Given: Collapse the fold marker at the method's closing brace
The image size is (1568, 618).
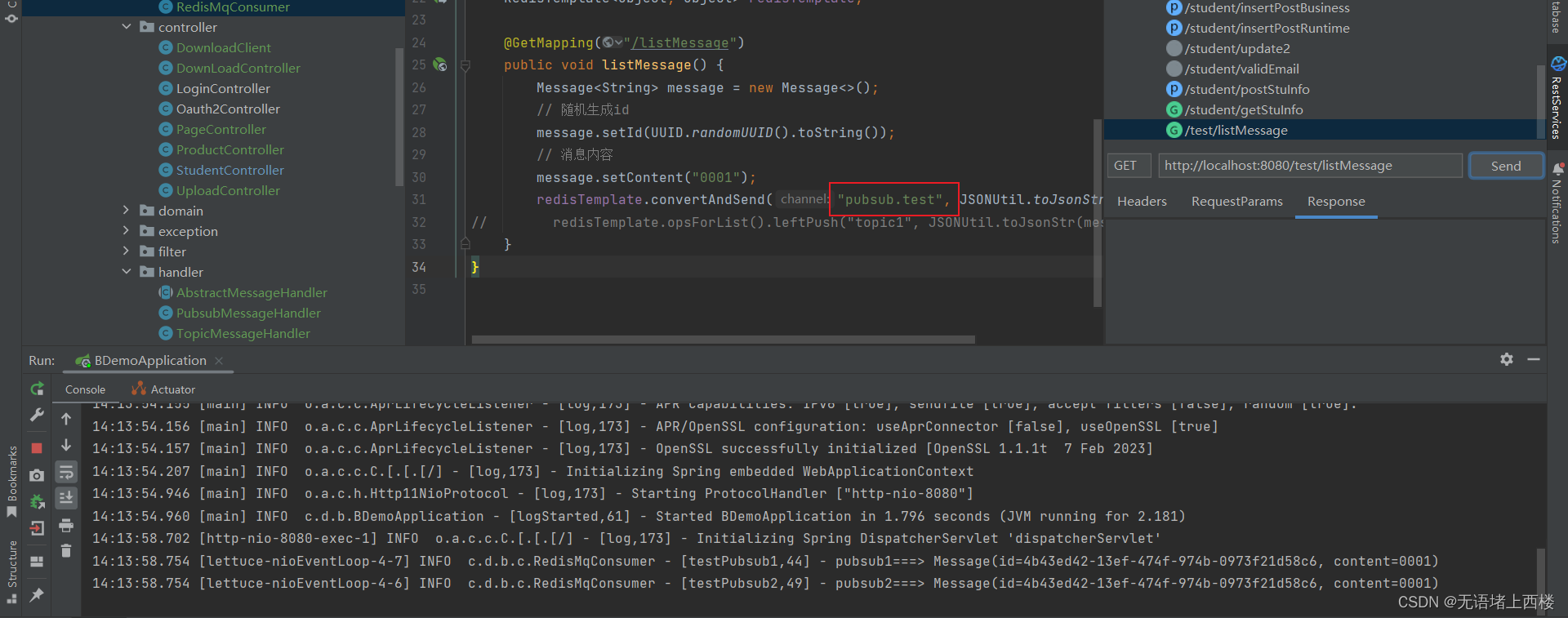Looking at the screenshot, I should [x=465, y=243].
